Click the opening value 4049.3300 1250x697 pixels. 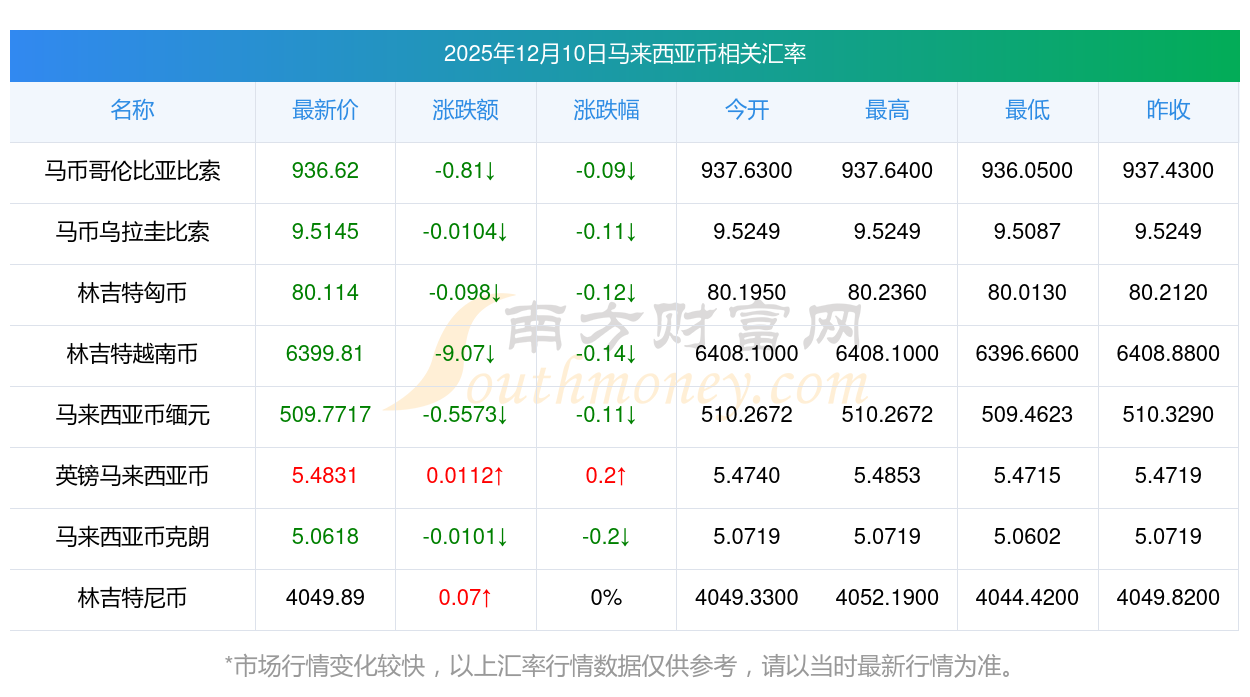747,598
